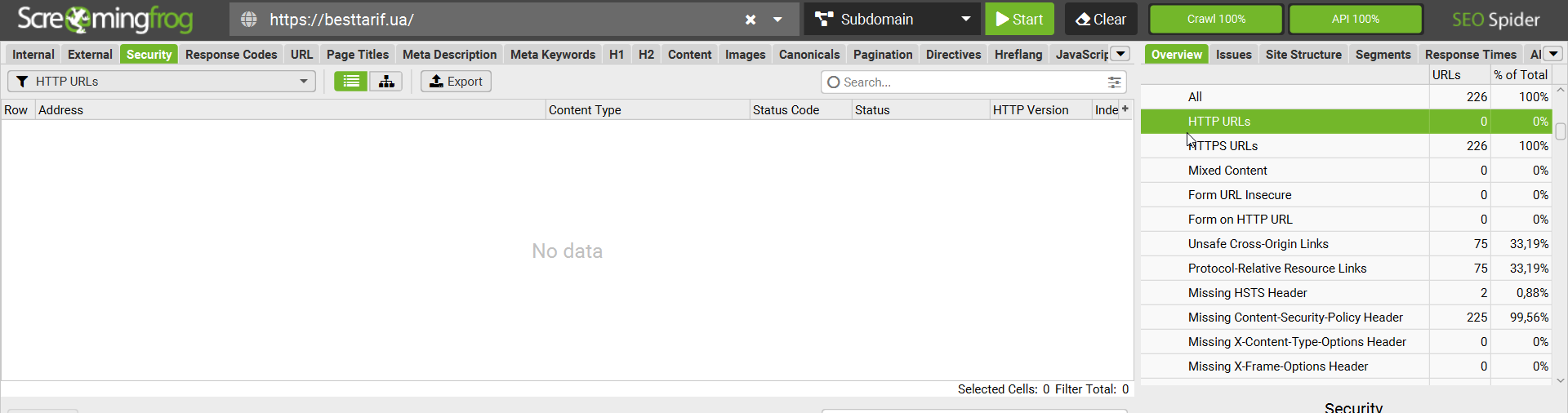The height and width of the screenshot is (413, 1568).
Task: Select the All row in Overview
Action: click(1346, 97)
